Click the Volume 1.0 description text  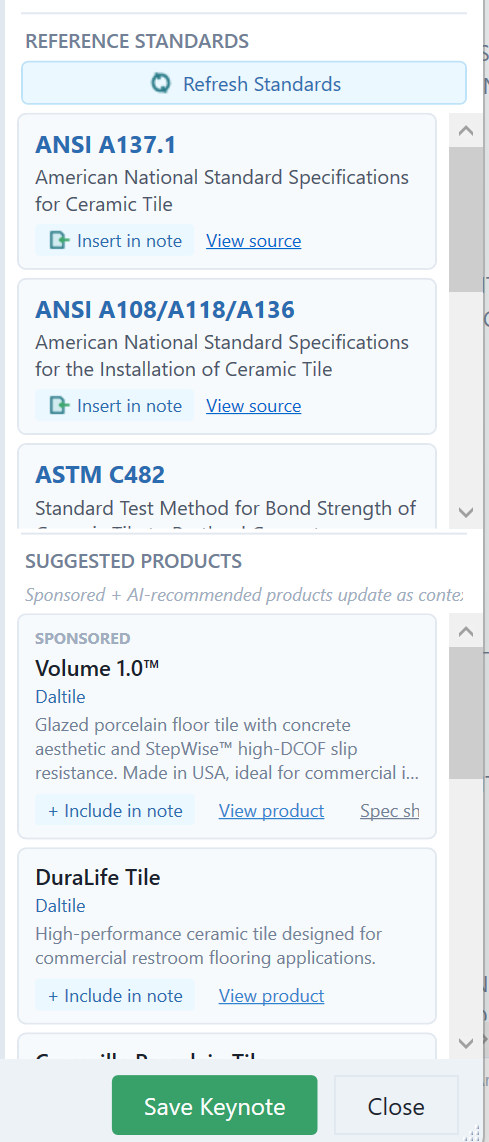click(227, 749)
